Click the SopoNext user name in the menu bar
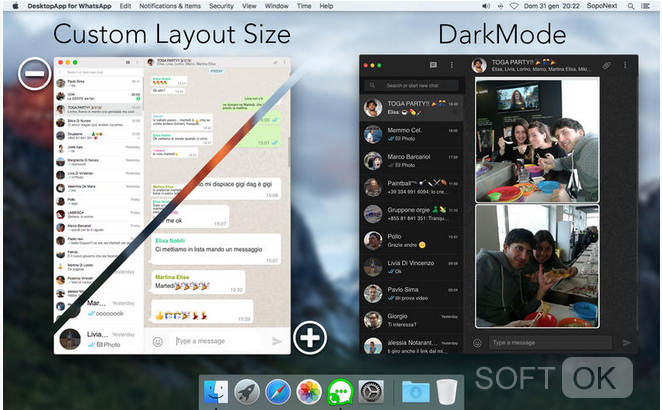Image resolution: width=662 pixels, height=410 pixels. pos(602,6)
